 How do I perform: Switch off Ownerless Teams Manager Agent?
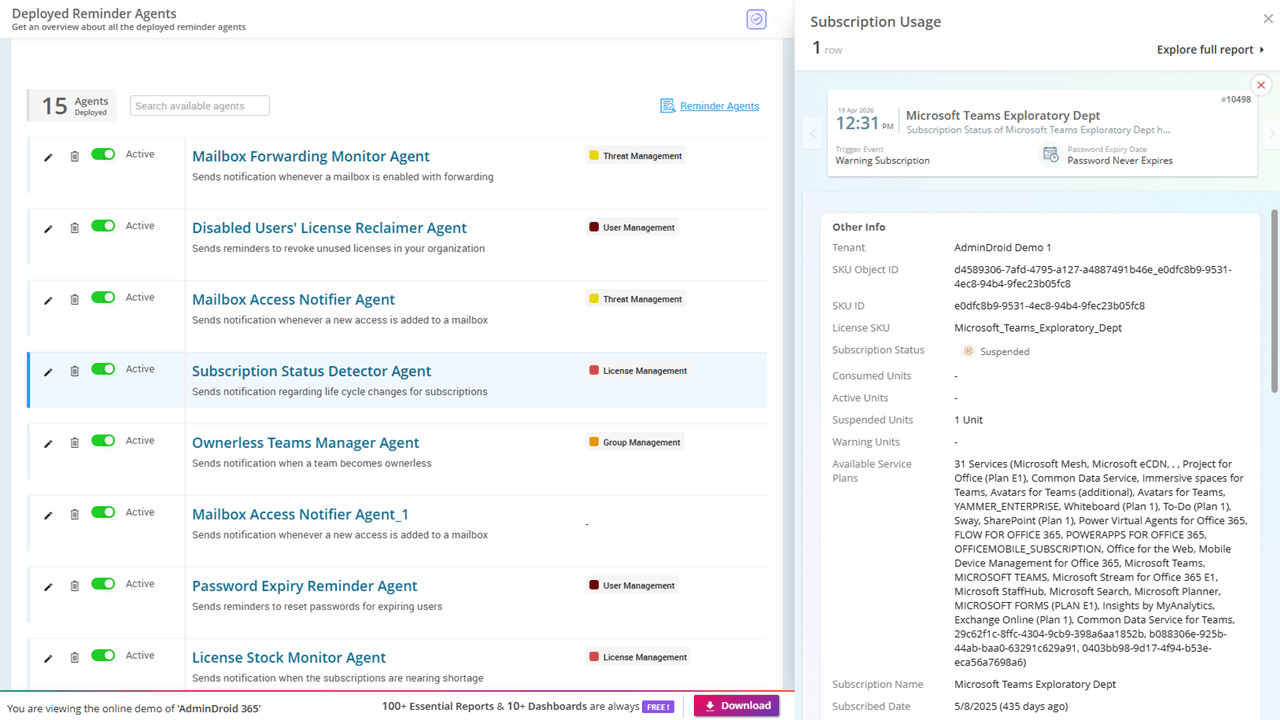pyautogui.click(x=103, y=441)
